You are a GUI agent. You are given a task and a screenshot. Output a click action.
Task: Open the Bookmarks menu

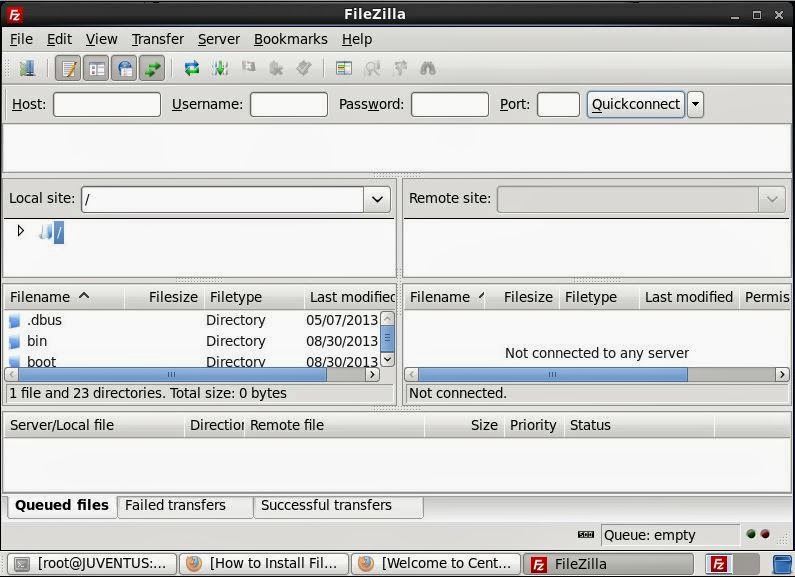pyautogui.click(x=291, y=39)
